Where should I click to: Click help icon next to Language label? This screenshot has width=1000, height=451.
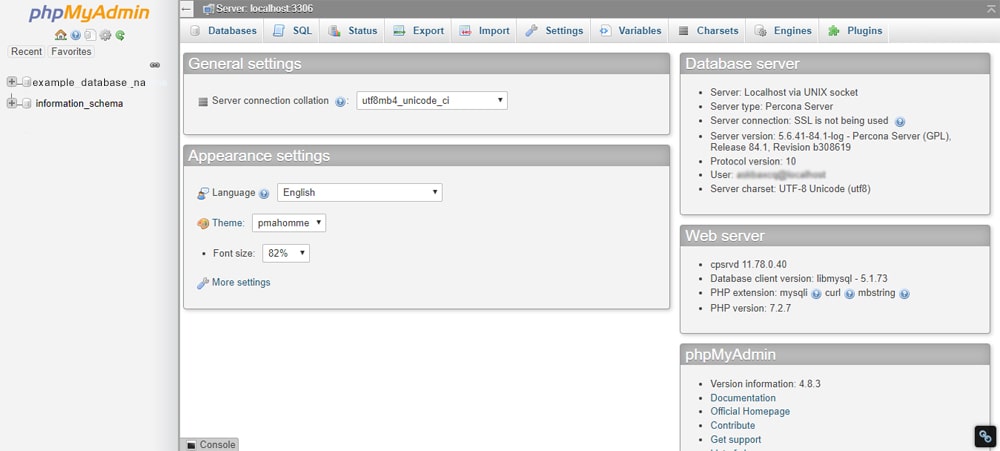264,193
